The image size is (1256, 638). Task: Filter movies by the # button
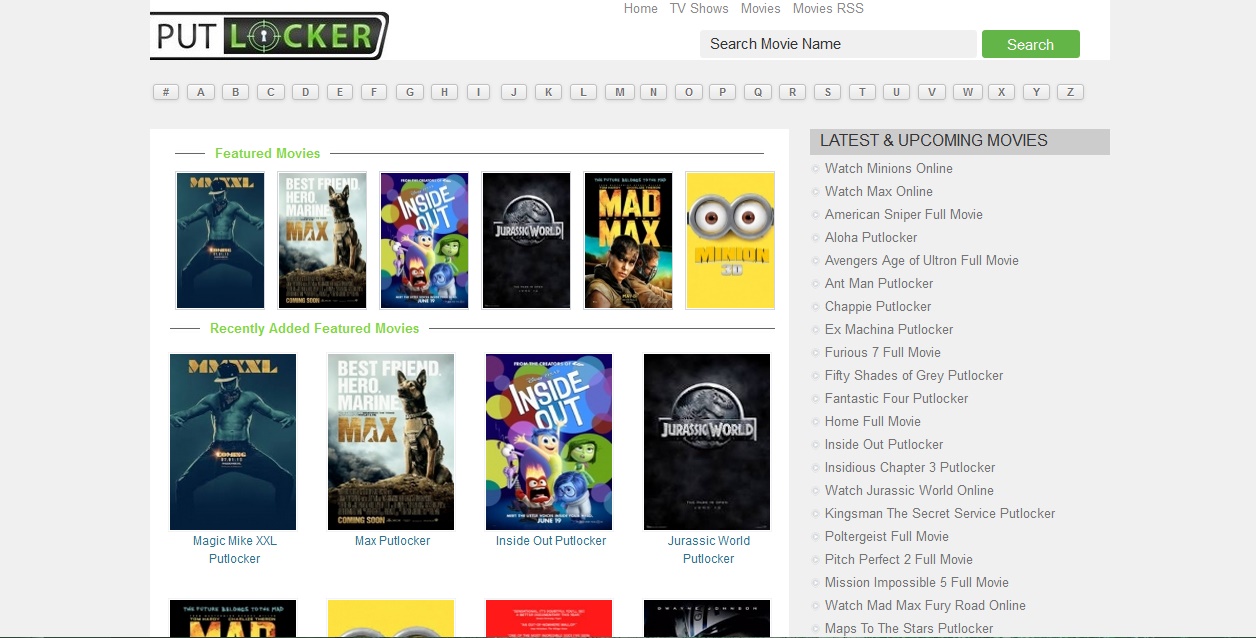pyautogui.click(x=166, y=92)
